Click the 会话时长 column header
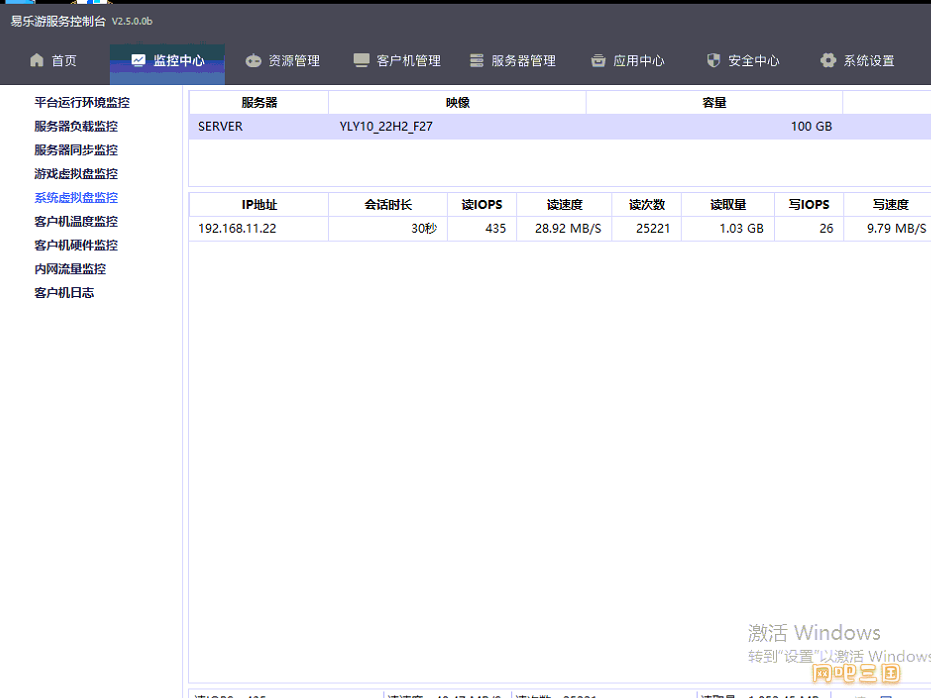The width and height of the screenshot is (931, 698). pos(388,205)
